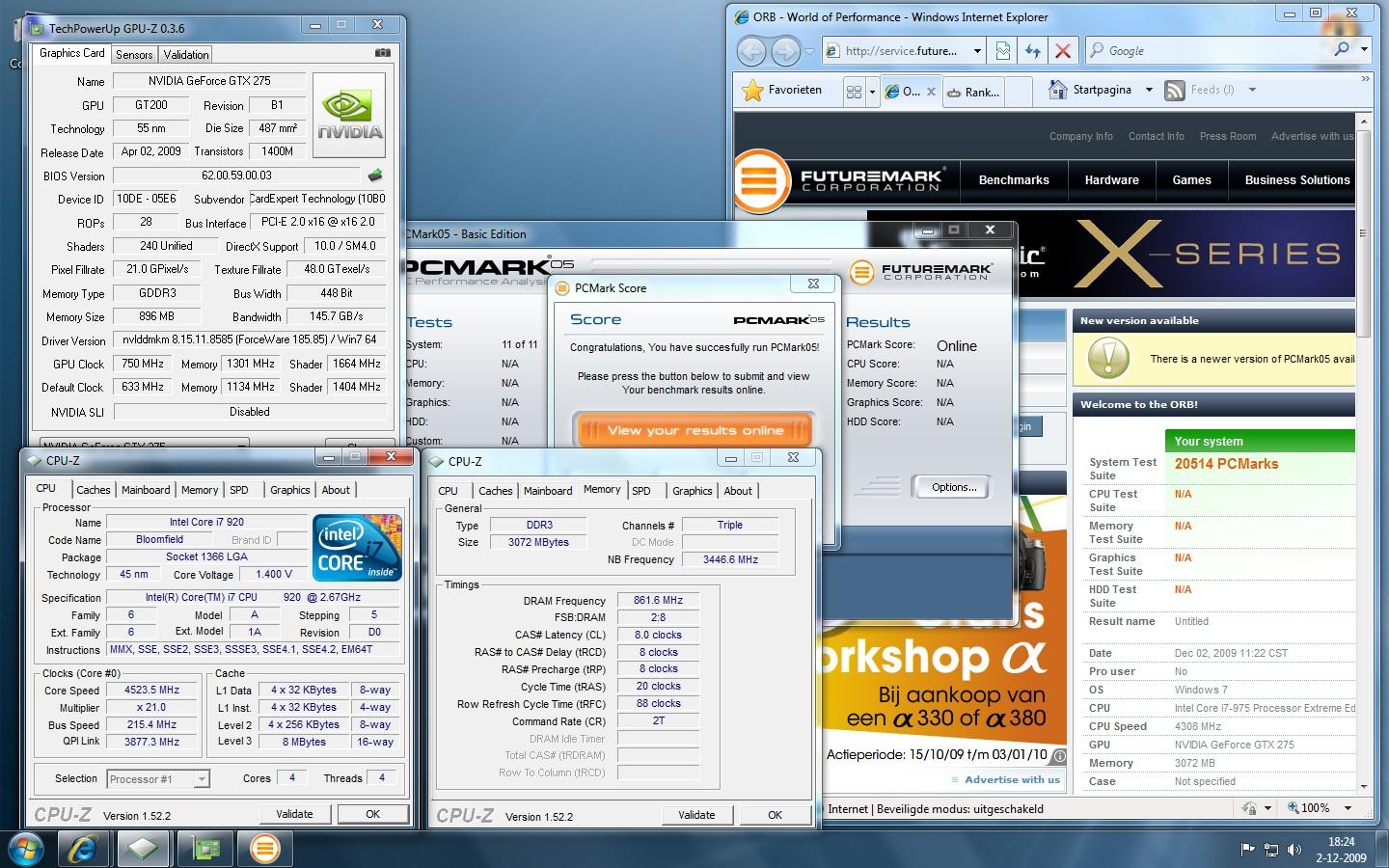Open the Mainboard tab in the right CPU-Z window
Viewport: 1389px width, 868px height.
pos(548,491)
